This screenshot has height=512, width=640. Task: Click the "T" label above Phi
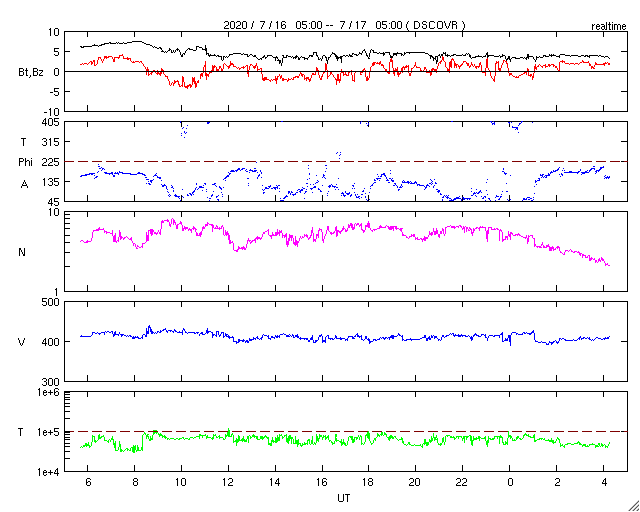click(x=23, y=142)
